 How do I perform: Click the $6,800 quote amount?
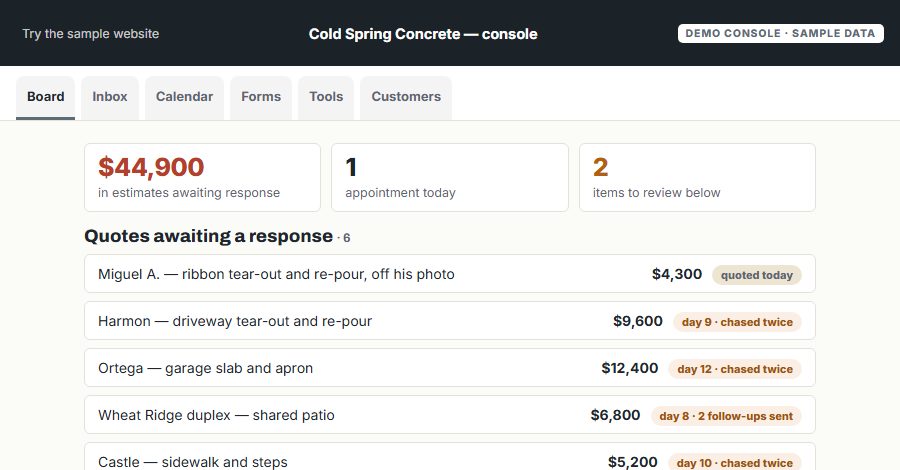click(615, 415)
